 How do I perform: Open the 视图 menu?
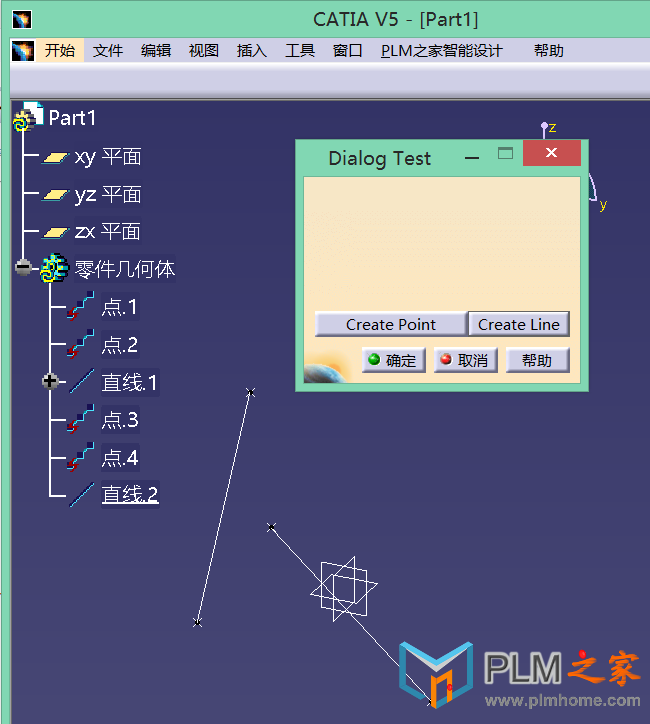click(x=204, y=50)
